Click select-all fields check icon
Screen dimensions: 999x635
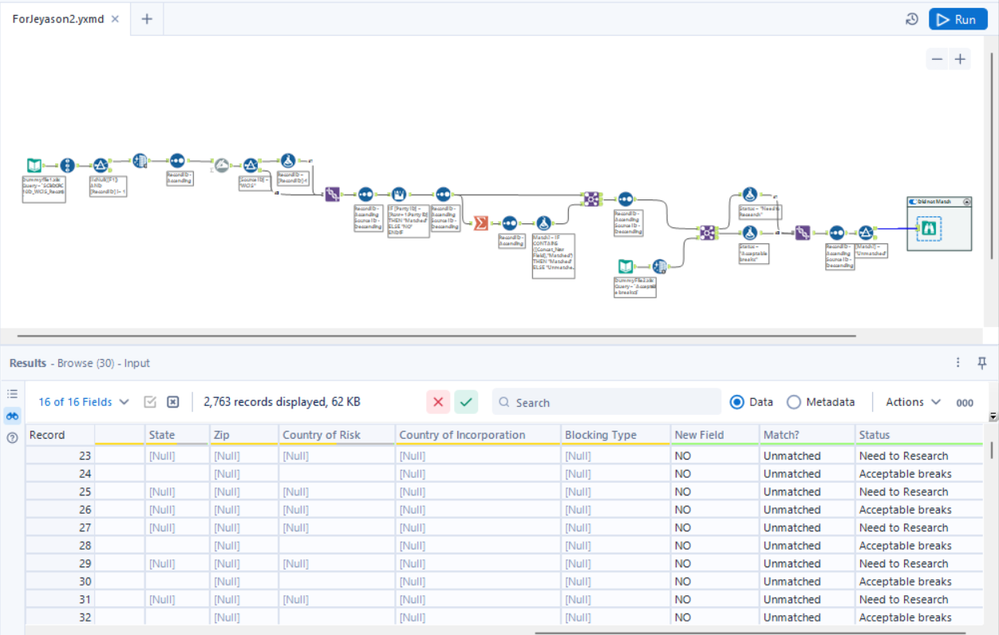tap(150, 402)
